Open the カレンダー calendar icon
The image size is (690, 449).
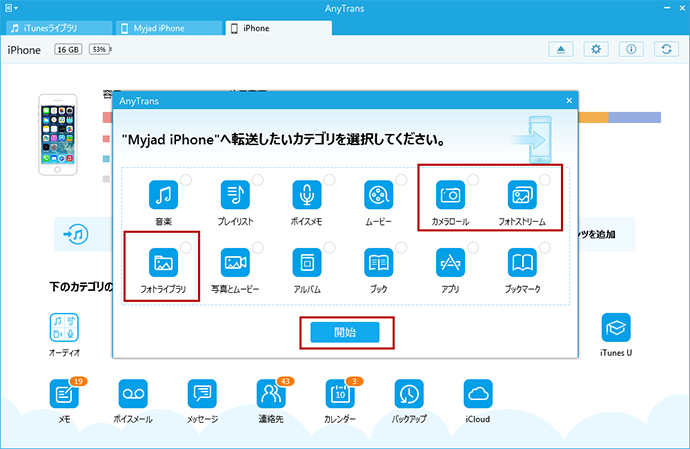click(x=340, y=394)
